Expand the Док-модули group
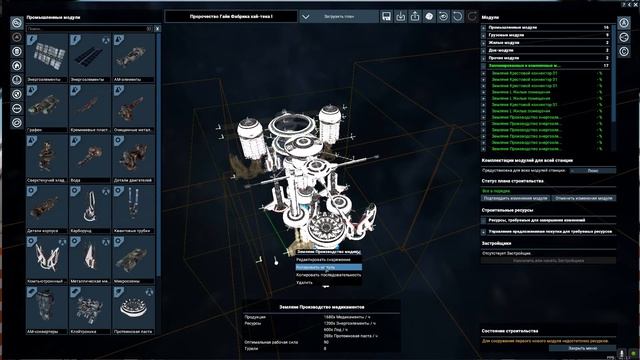 pyautogui.click(x=483, y=51)
